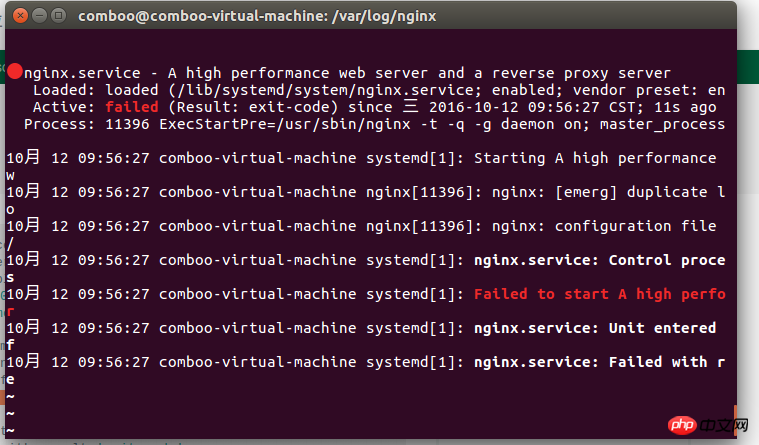
Task: Select bold "nginx.service: Failed with r" text
Action: coord(599,362)
